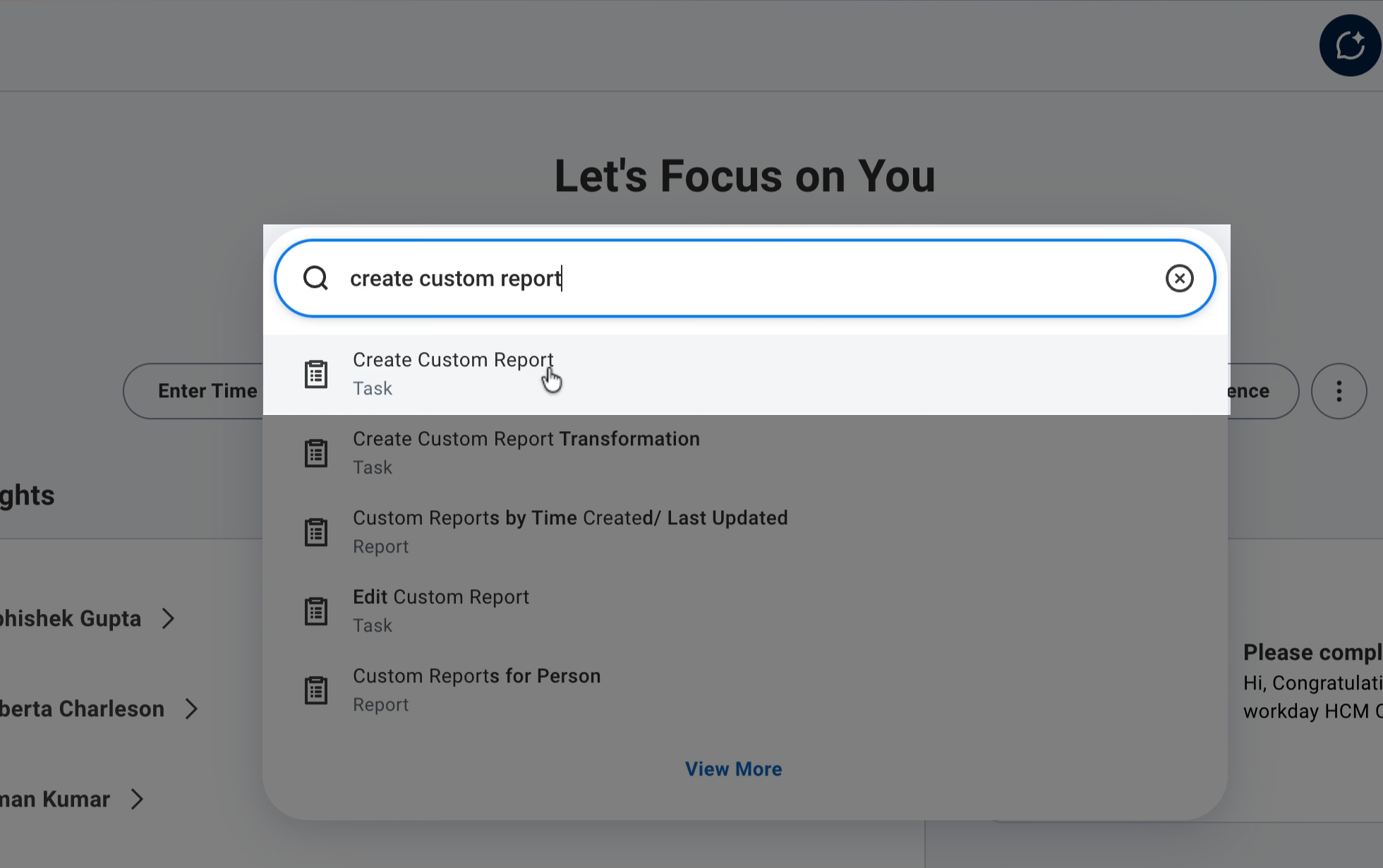Click into the search text field
Viewport: 1383px width, 868px height.
pos(744,278)
